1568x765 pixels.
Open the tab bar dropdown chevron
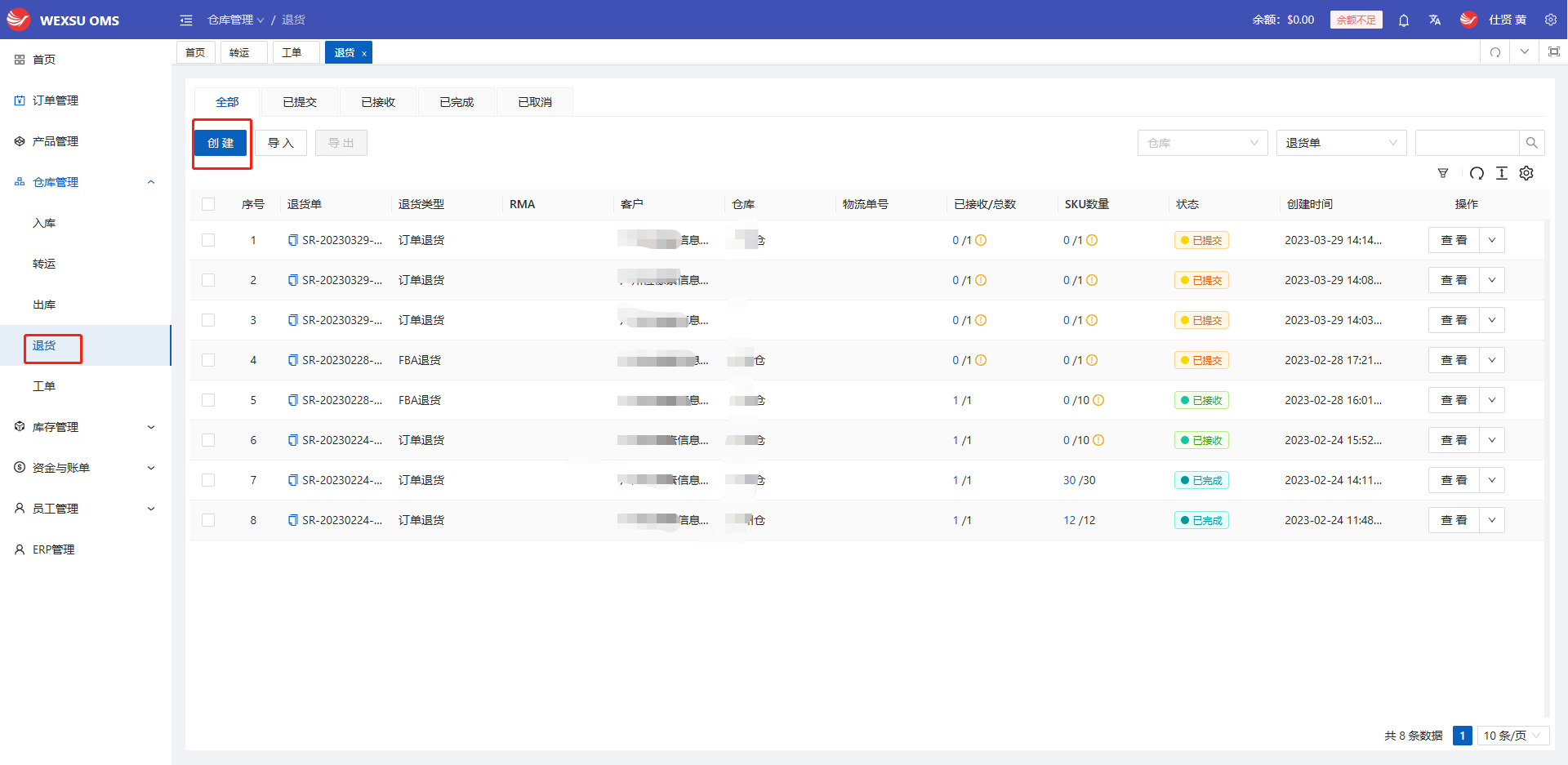[1524, 52]
